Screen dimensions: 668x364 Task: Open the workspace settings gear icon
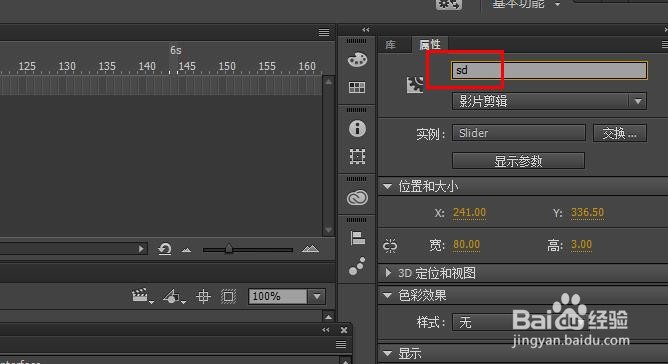(x=449, y=4)
